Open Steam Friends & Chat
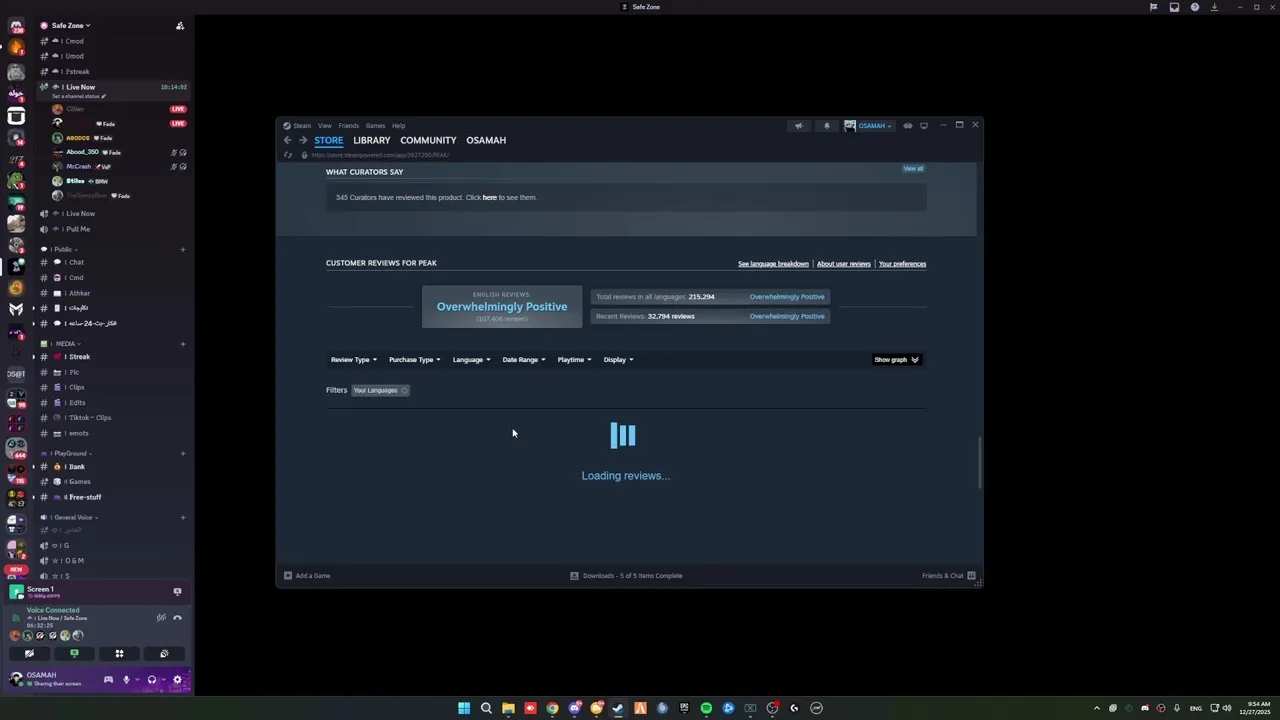The width and height of the screenshot is (1280, 720). click(x=949, y=576)
